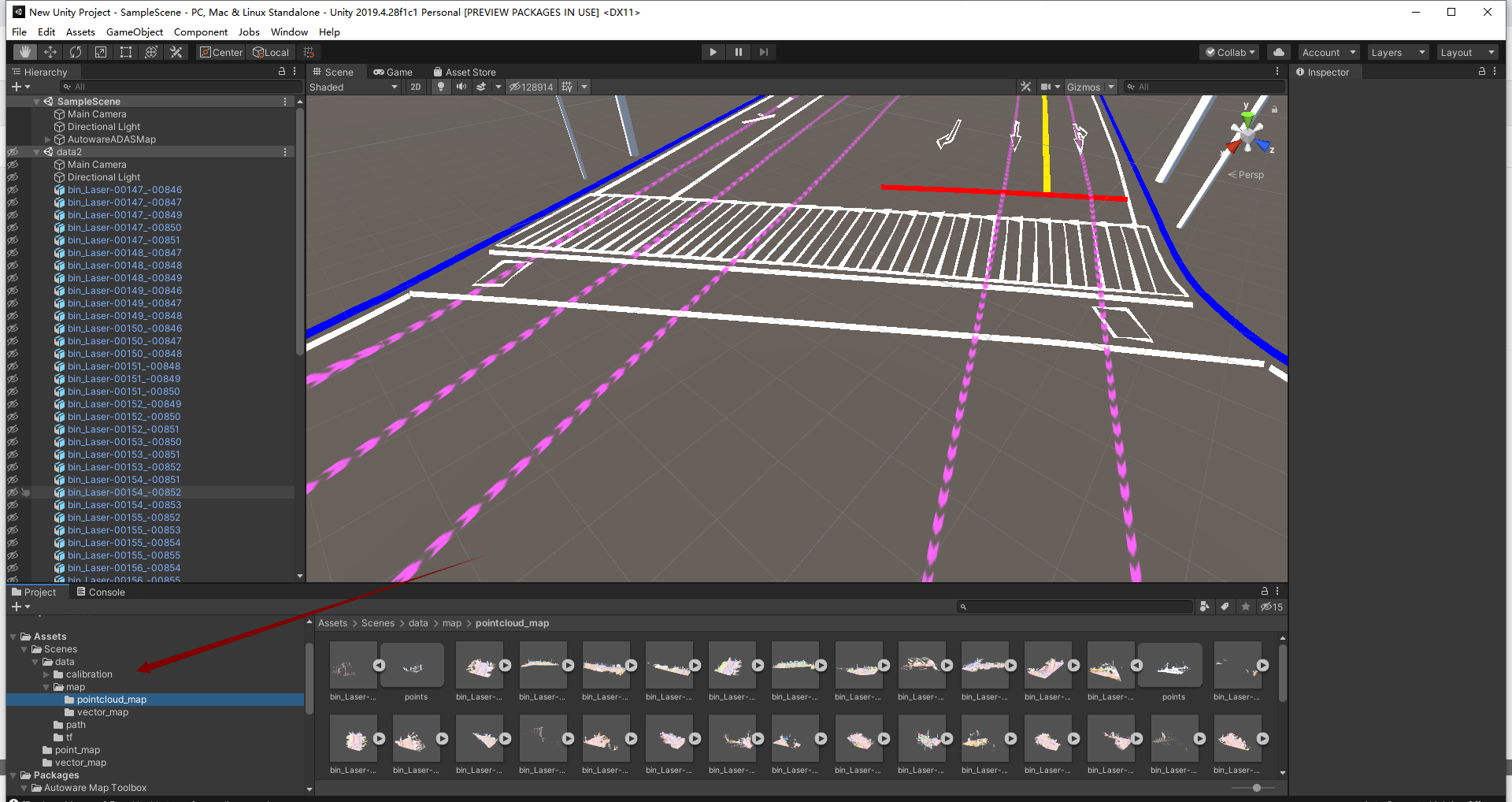Toggle visibility of bin_Laser-00147_-00846 in Hierarchy

(12, 189)
